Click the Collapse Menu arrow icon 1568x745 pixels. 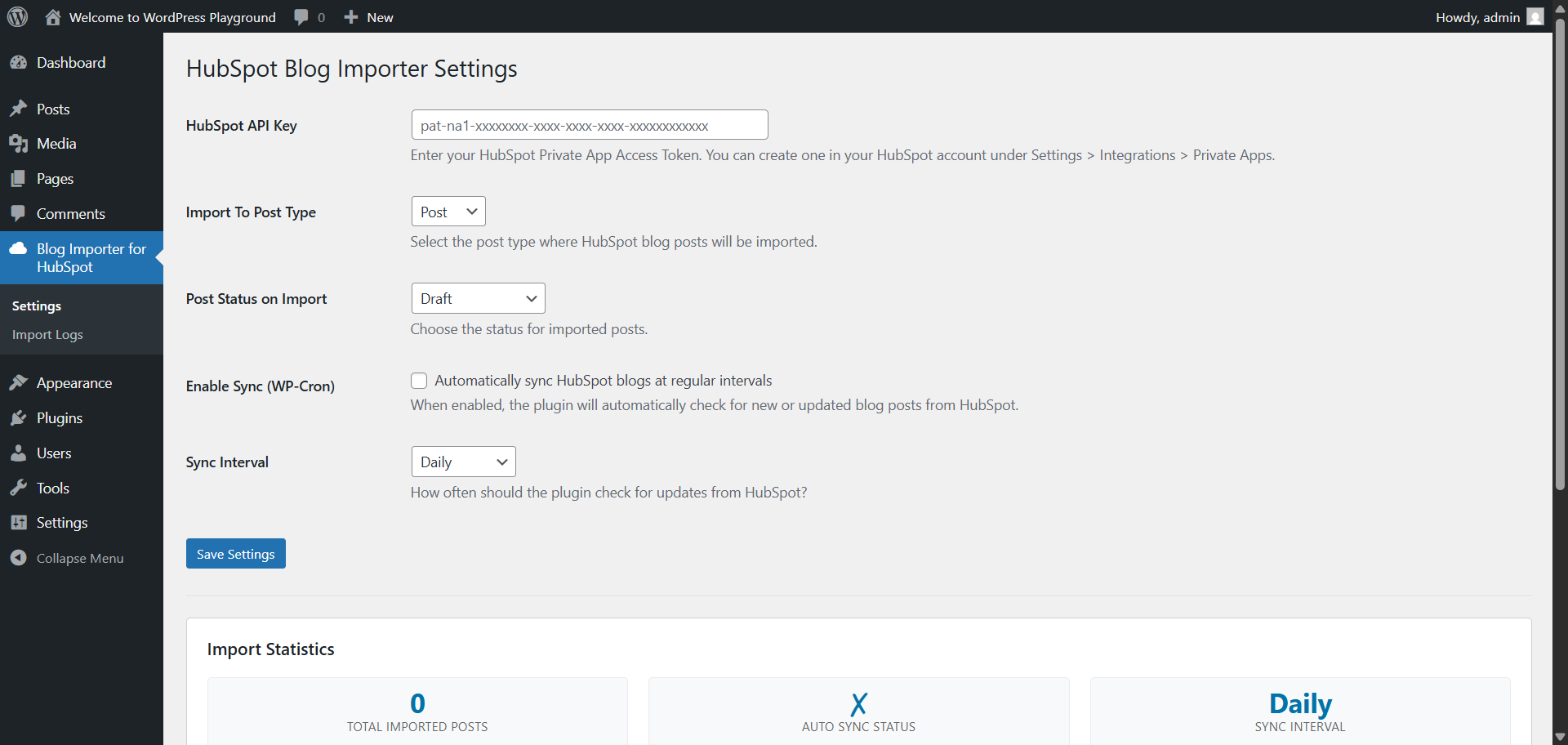click(18, 558)
